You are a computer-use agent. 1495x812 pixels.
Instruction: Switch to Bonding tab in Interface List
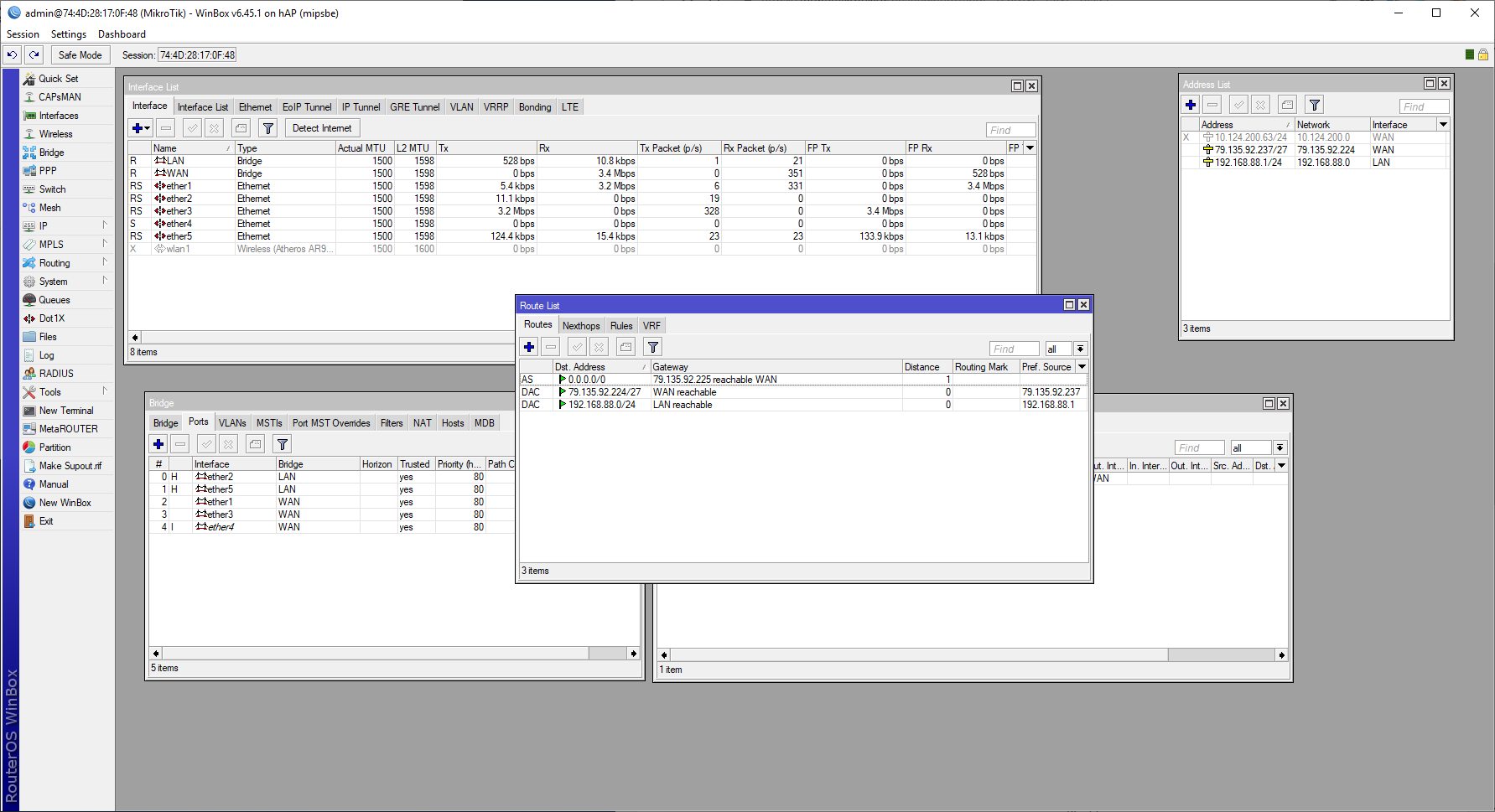coord(535,107)
